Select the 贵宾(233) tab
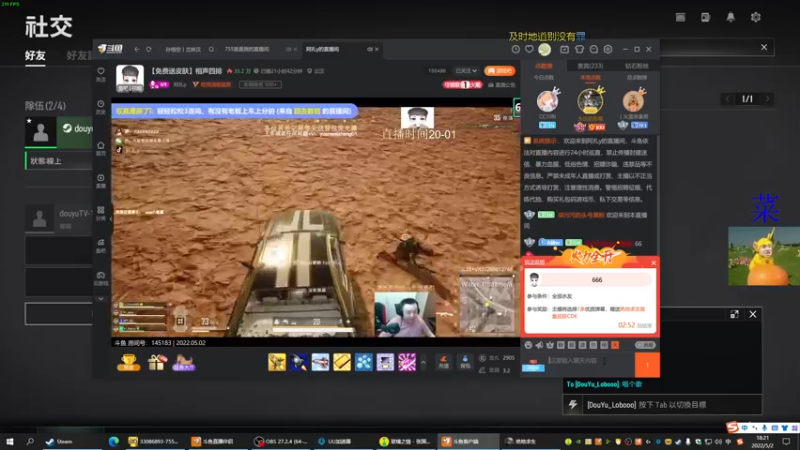 tap(590, 66)
